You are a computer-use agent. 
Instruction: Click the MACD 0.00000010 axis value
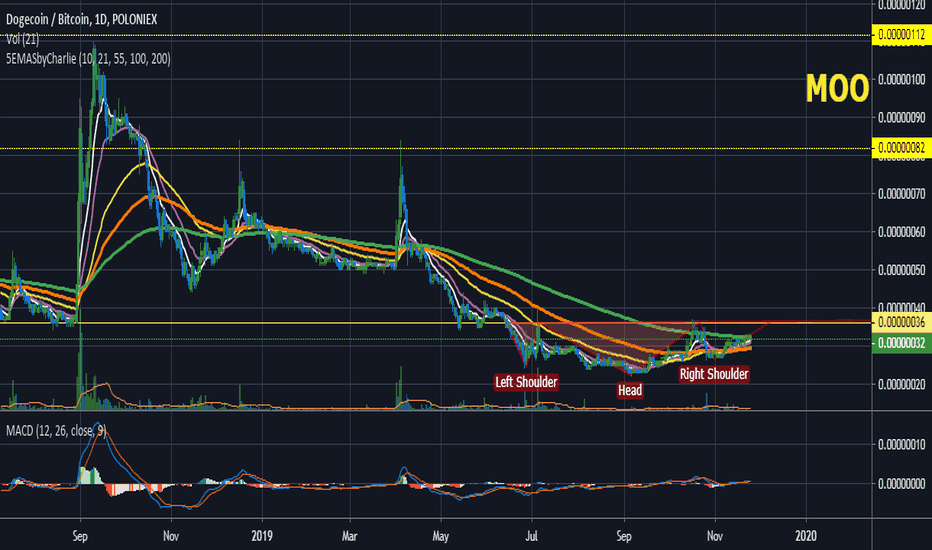pos(902,445)
